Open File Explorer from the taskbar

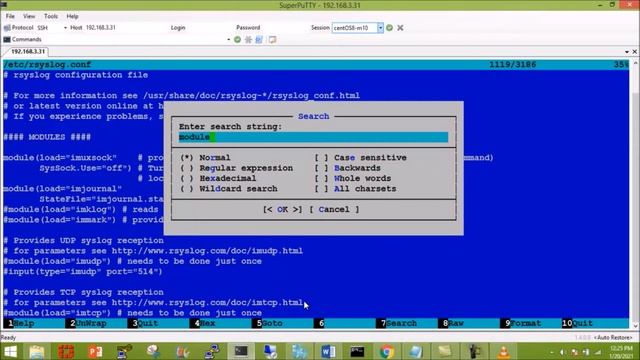point(37,351)
